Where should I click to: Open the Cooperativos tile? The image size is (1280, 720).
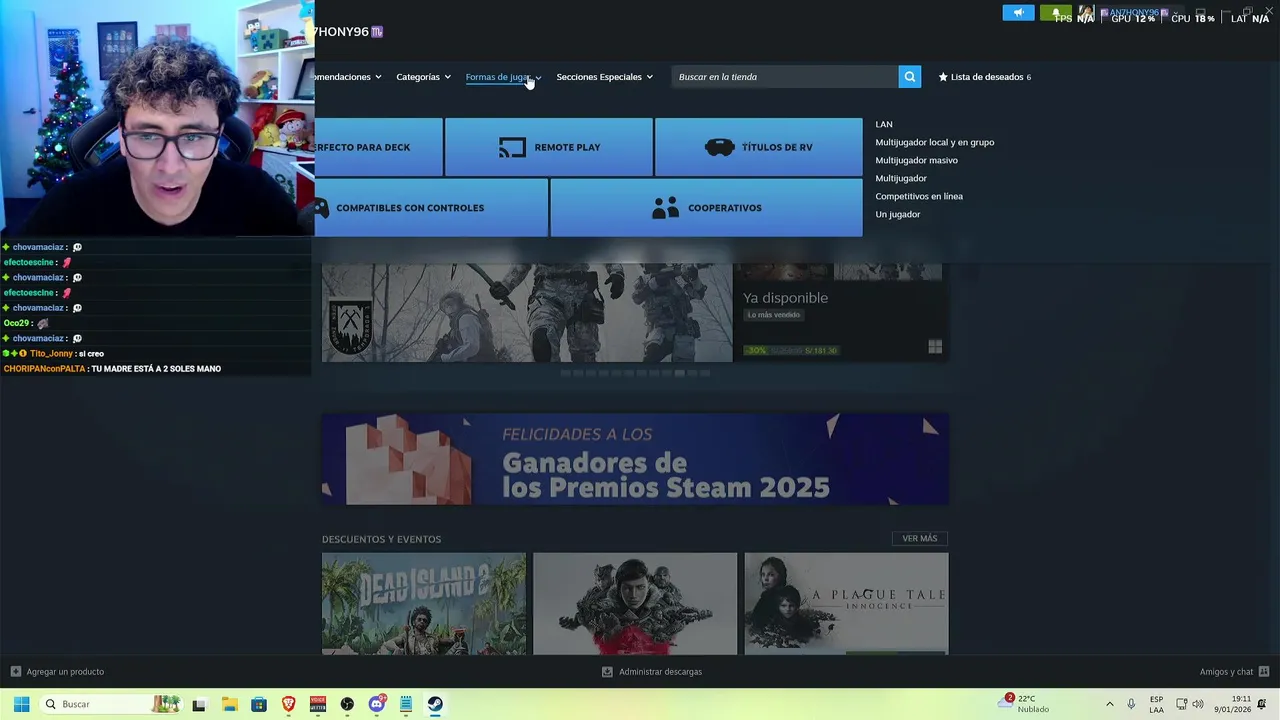(706, 208)
